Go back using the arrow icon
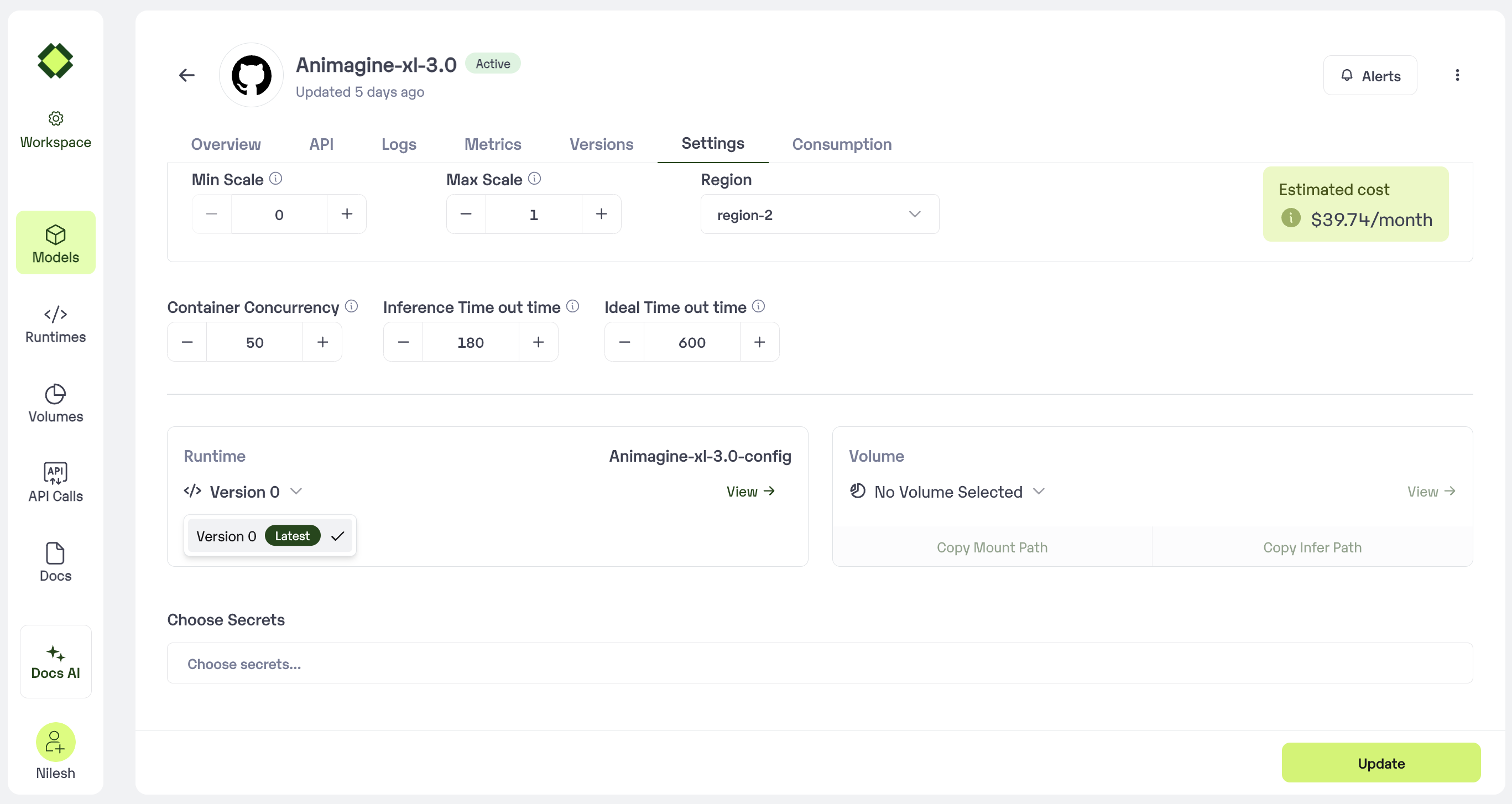This screenshot has height=804, width=1512. click(187, 75)
